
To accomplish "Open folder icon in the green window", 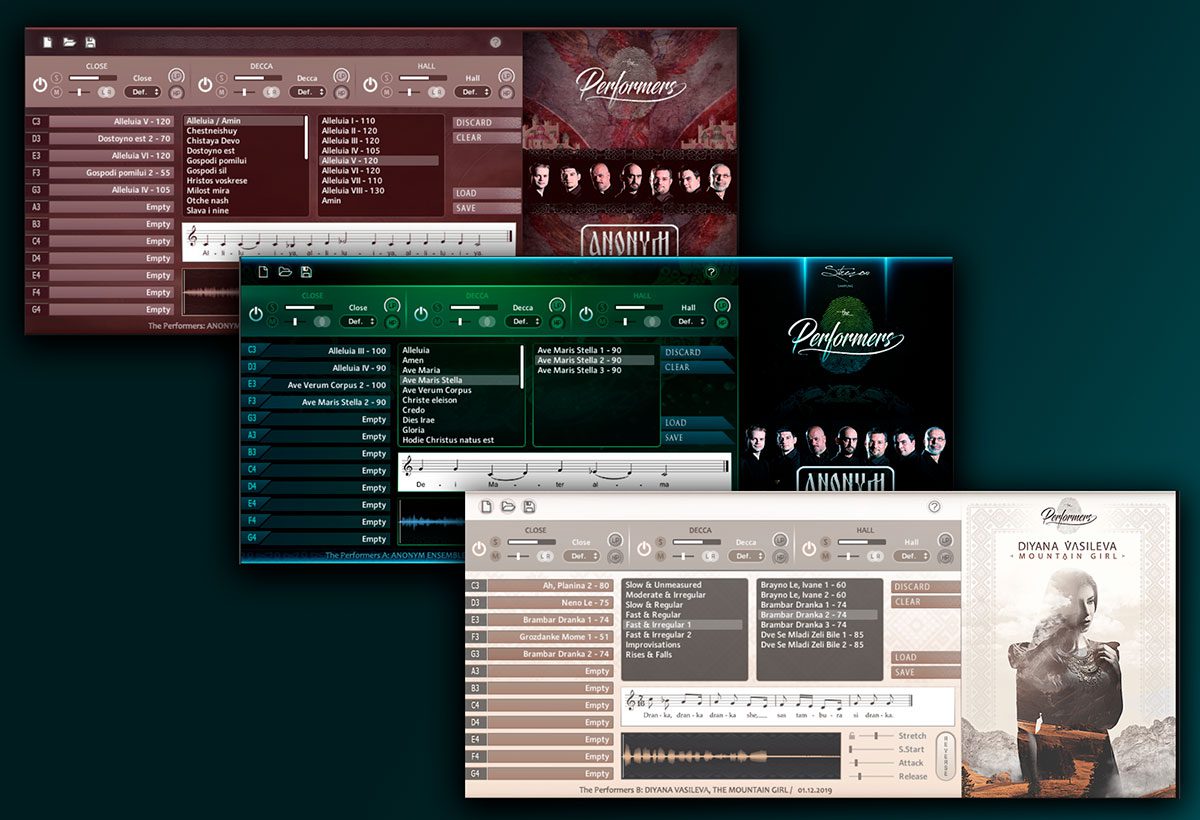I will (285, 272).
